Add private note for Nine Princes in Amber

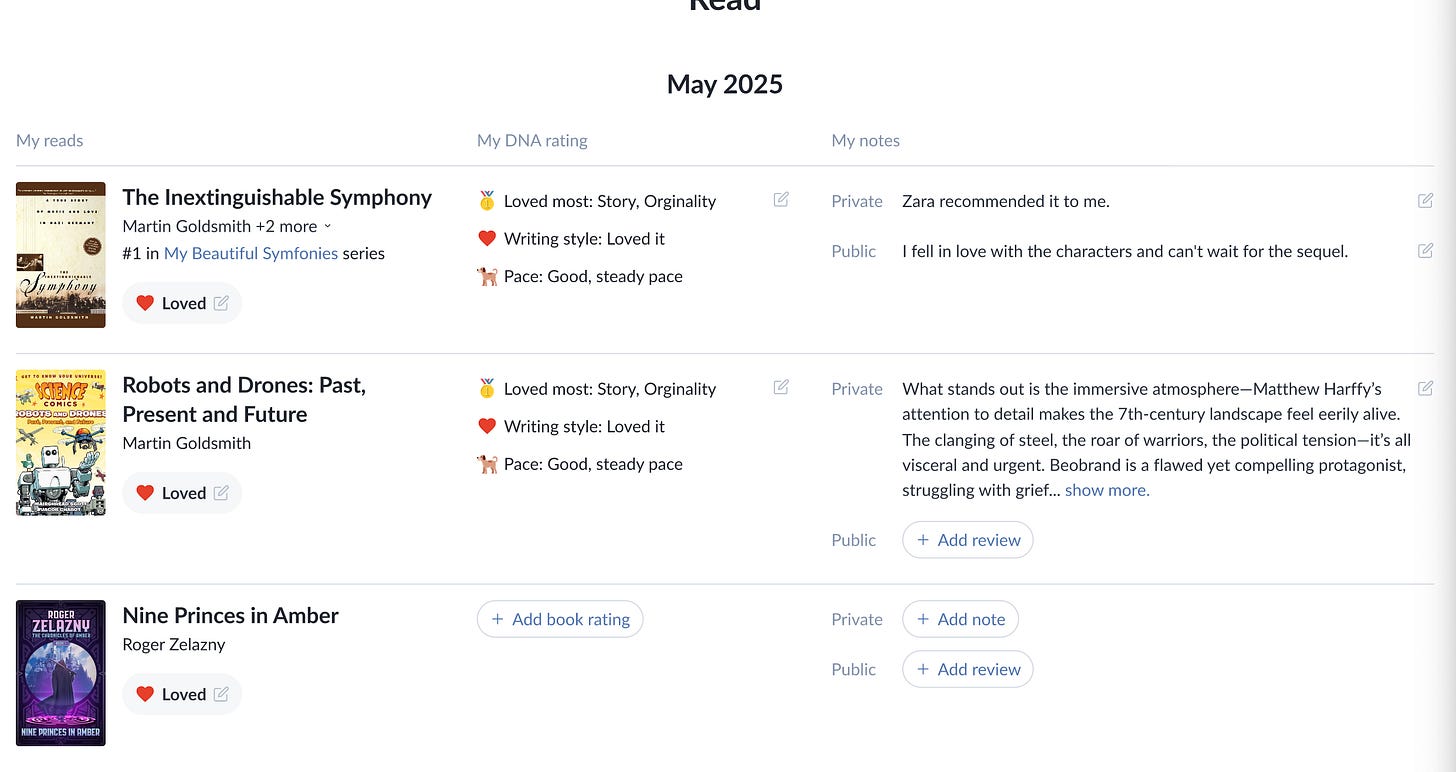[960, 619]
